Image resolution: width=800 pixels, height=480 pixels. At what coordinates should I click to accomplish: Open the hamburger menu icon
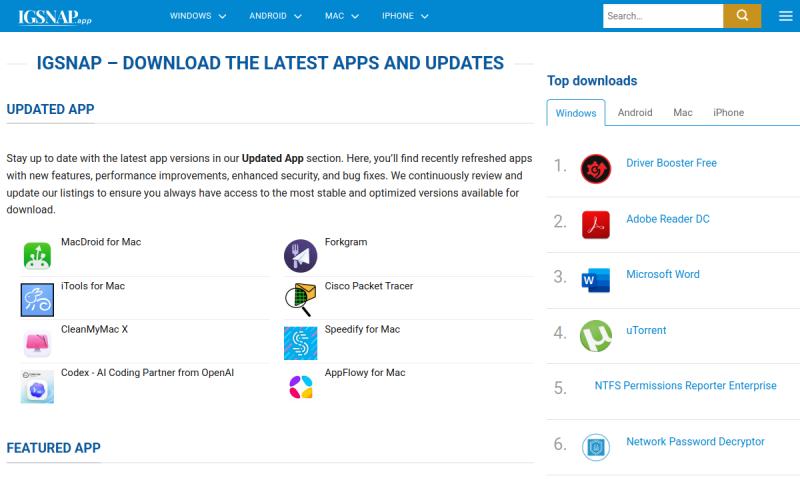click(x=785, y=16)
